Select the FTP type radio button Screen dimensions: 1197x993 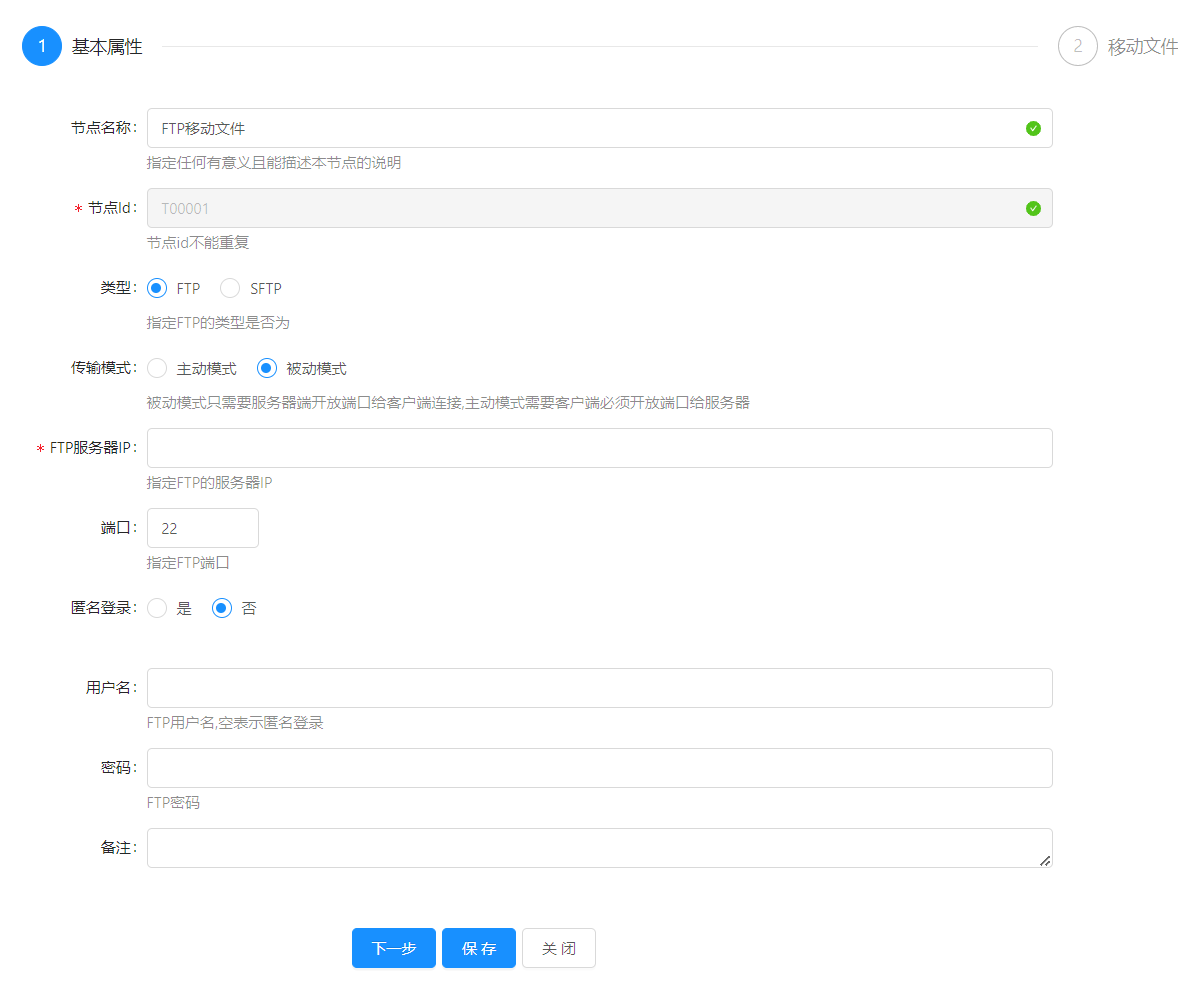coord(157,288)
